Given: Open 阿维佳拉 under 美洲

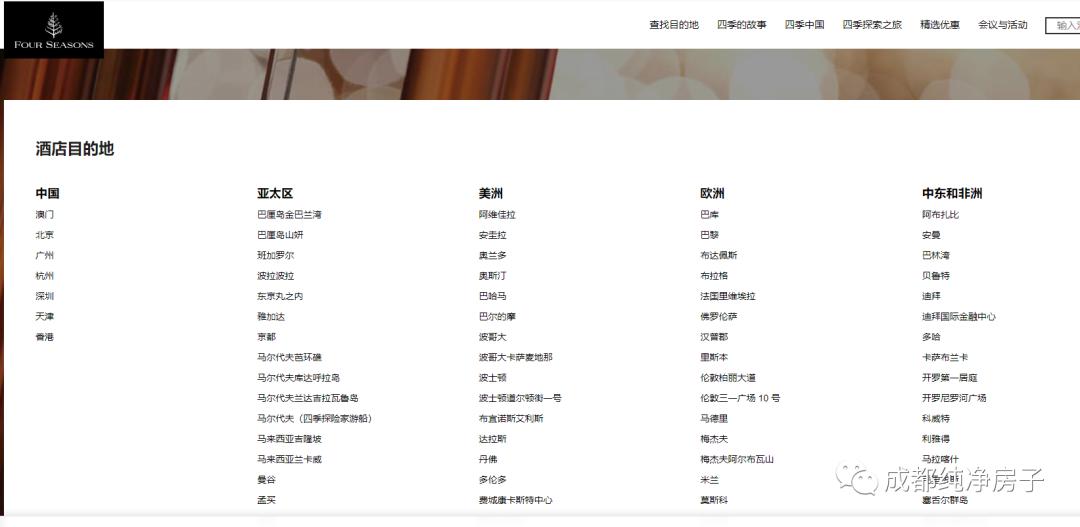Looking at the screenshot, I should click(497, 215).
